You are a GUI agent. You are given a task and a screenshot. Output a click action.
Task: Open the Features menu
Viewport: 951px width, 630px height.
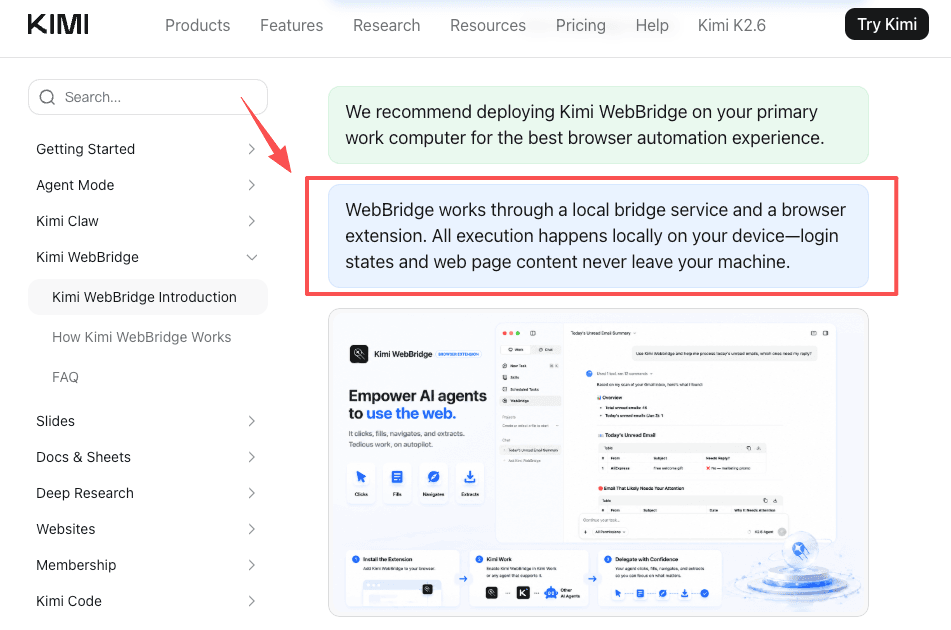(x=292, y=25)
